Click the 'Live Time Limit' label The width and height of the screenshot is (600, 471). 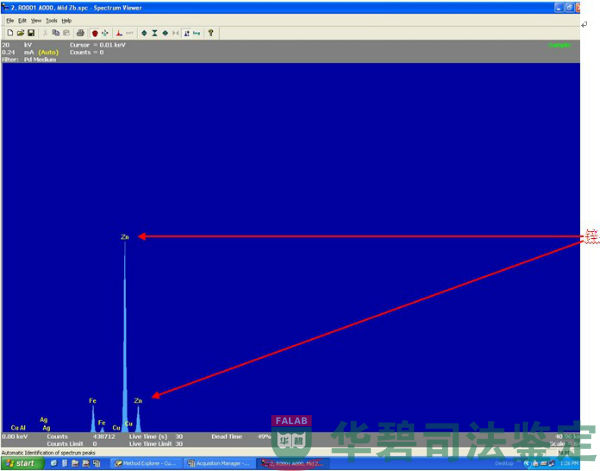coord(150,444)
